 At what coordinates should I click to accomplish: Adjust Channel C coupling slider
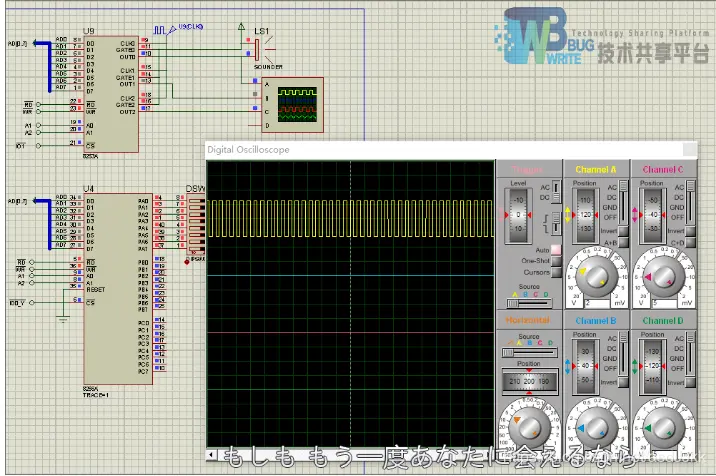[x=690, y=202]
